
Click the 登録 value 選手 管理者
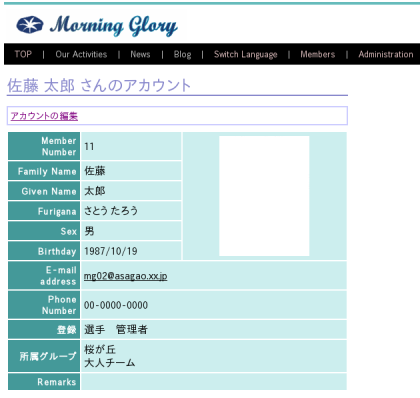click(x=116, y=330)
